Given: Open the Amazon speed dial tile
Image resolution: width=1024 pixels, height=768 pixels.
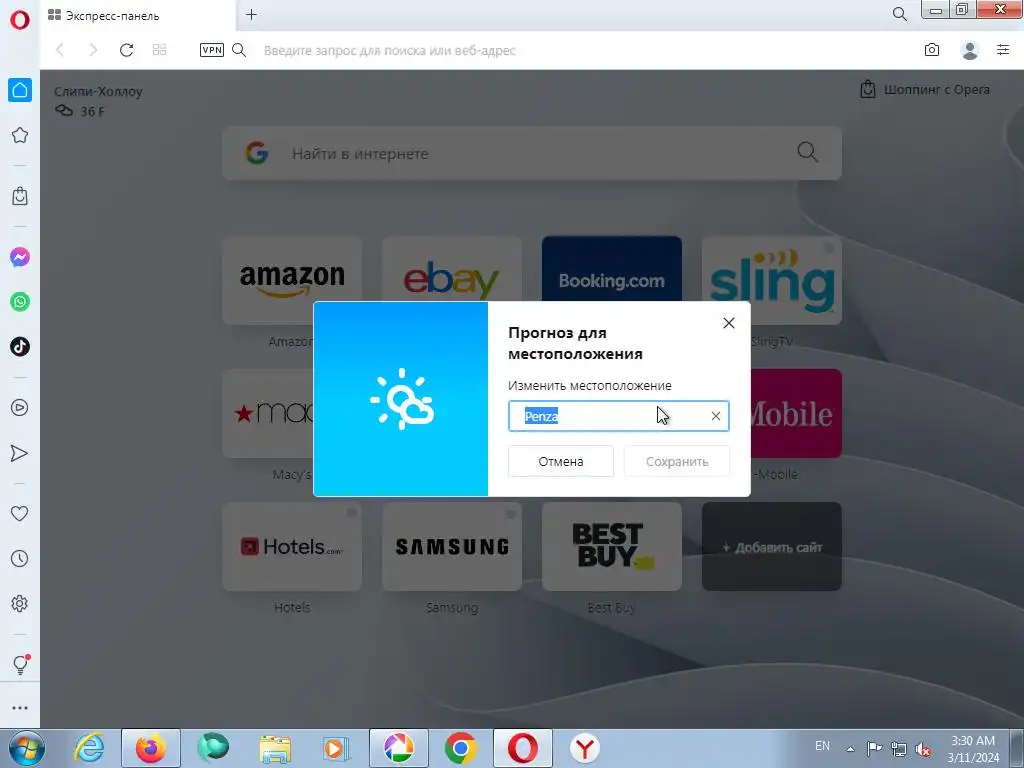Looking at the screenshot, I should click(292, 280).
